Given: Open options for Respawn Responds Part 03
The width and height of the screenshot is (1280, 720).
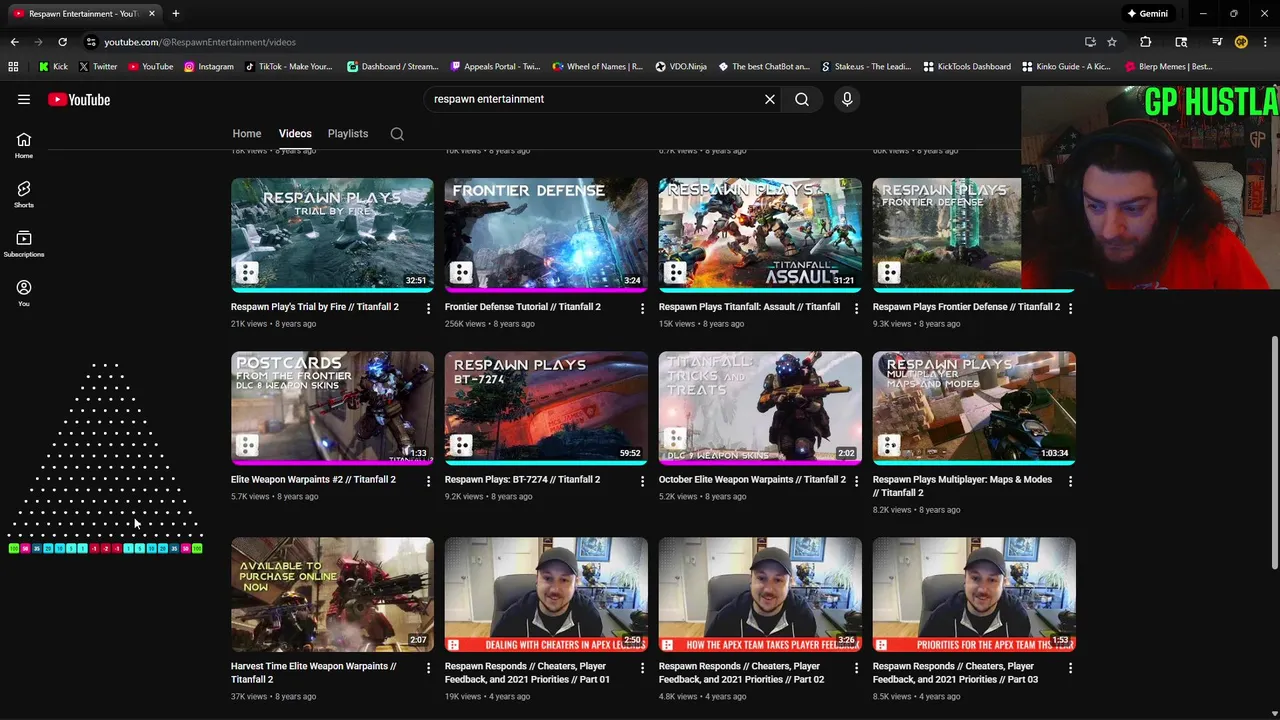Looking at the screenshot, I should pyautogui.click(x=1070, y=667).
